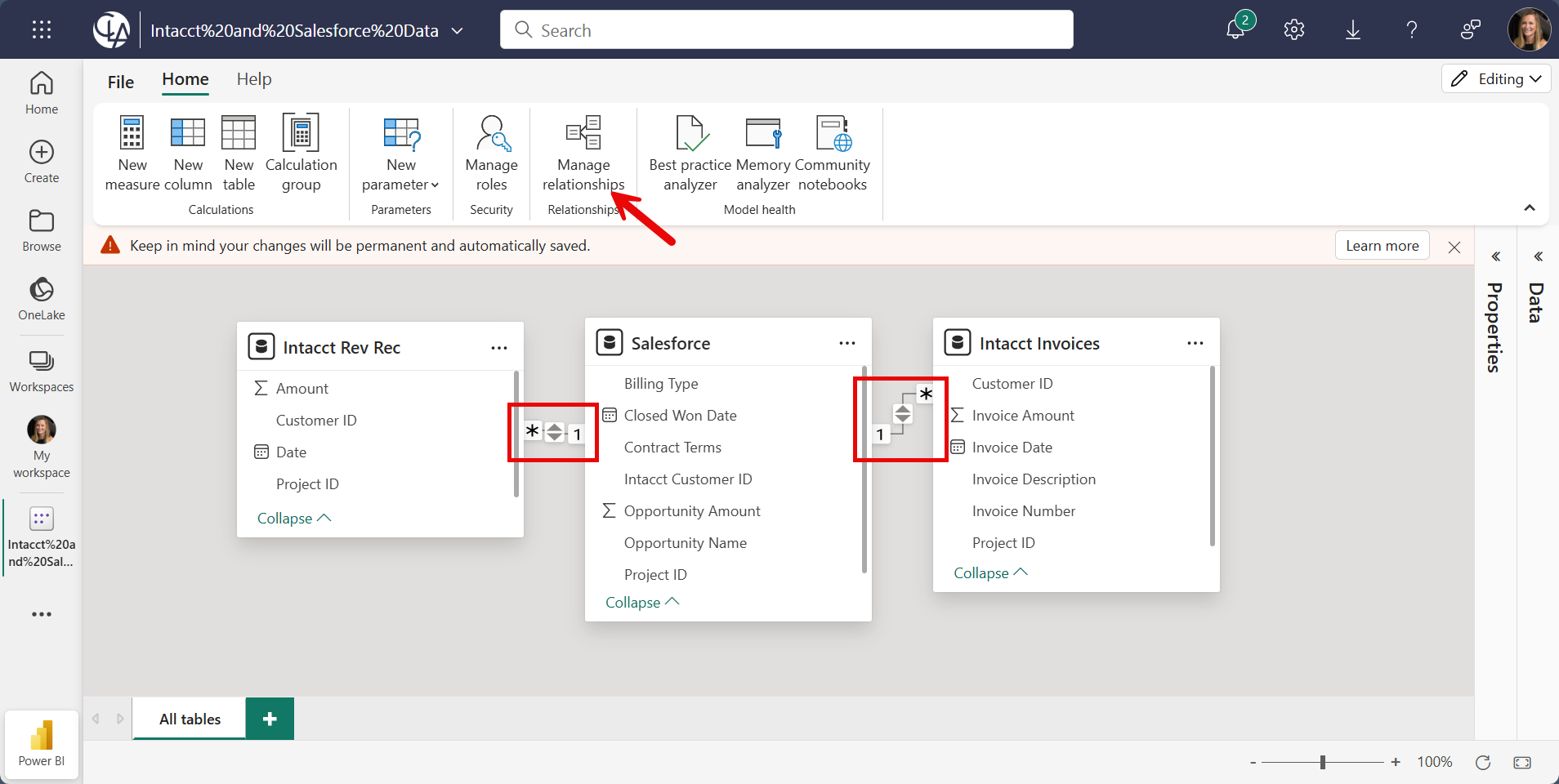Open the File menu
The width and height of the screenshot is (1559, 784).
[121, 82]
